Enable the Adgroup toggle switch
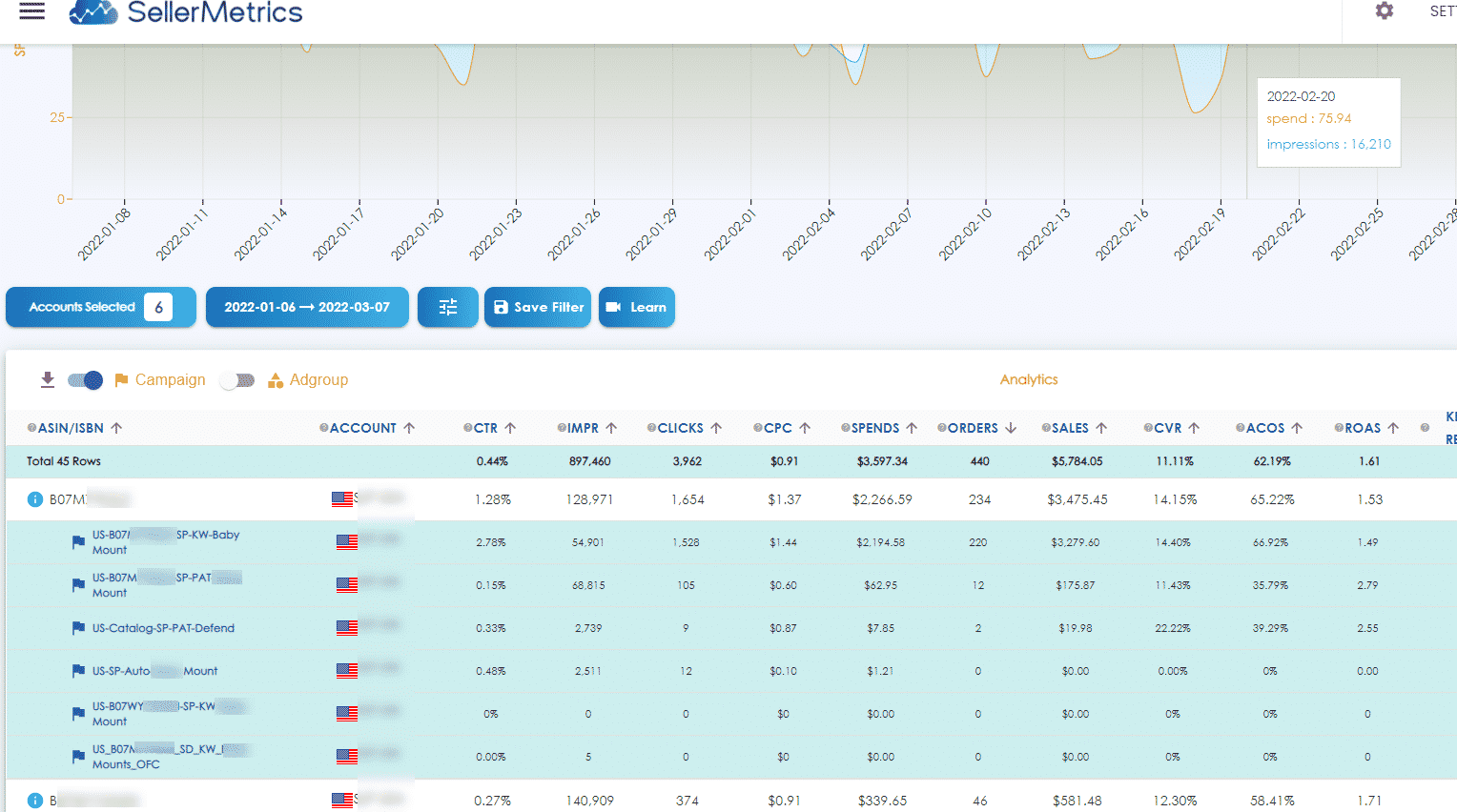 pos(236,379)
